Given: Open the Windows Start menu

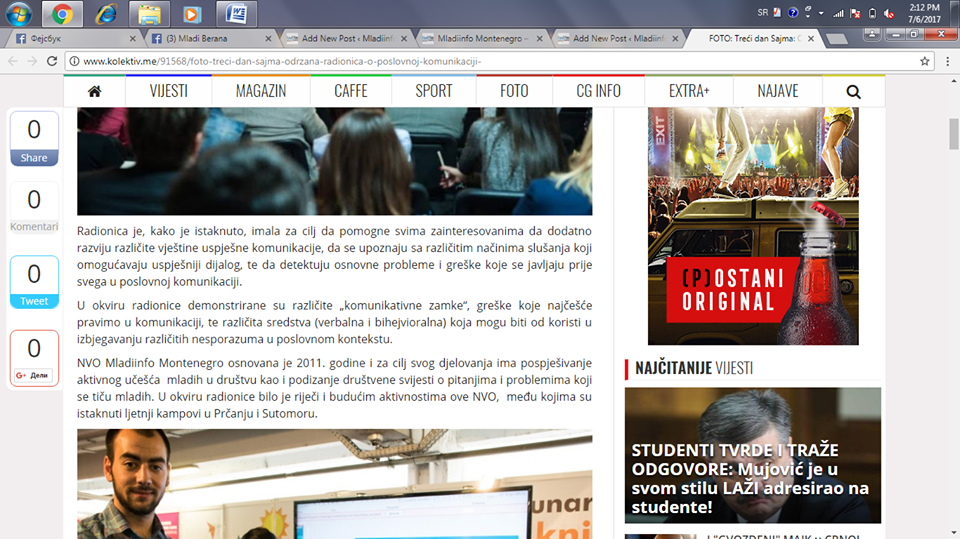Looking at the screenshot, I should (18, 13).
